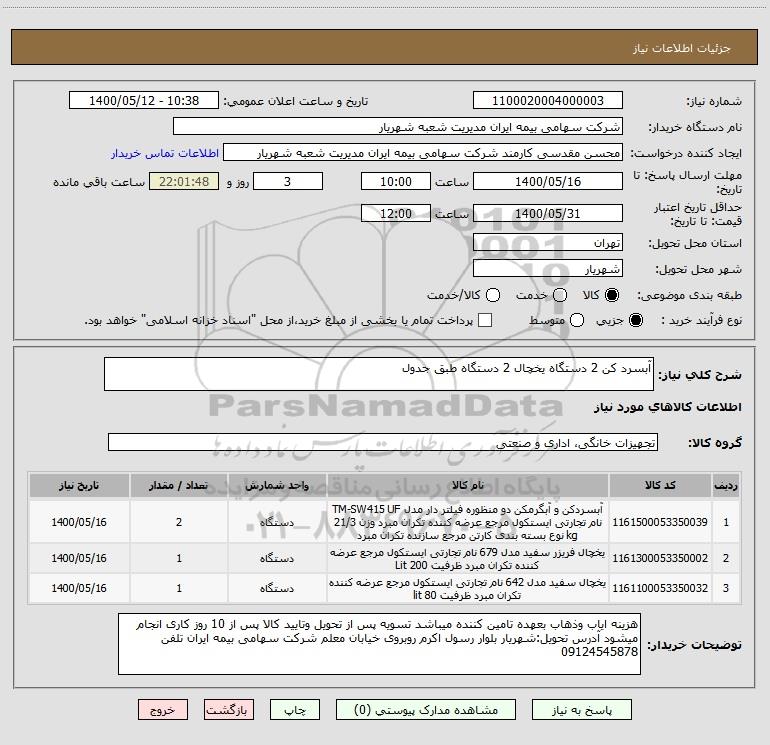The height and width of the screenshot is (745, 770).
Task: Select the نام کالا column header
Action: [468, 485]
